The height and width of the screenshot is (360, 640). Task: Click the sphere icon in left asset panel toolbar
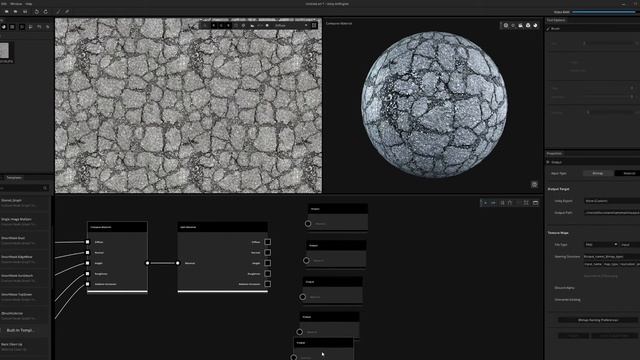[4, 27]
